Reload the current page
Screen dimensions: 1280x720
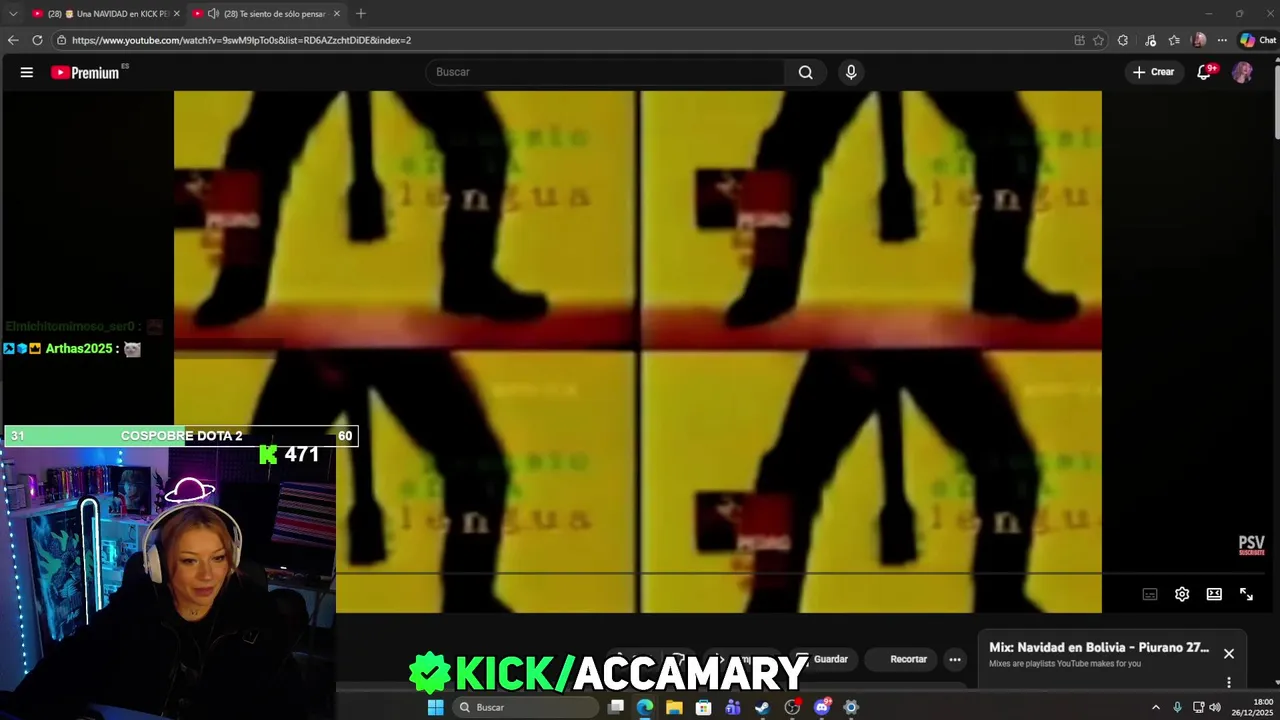[37, 40]
